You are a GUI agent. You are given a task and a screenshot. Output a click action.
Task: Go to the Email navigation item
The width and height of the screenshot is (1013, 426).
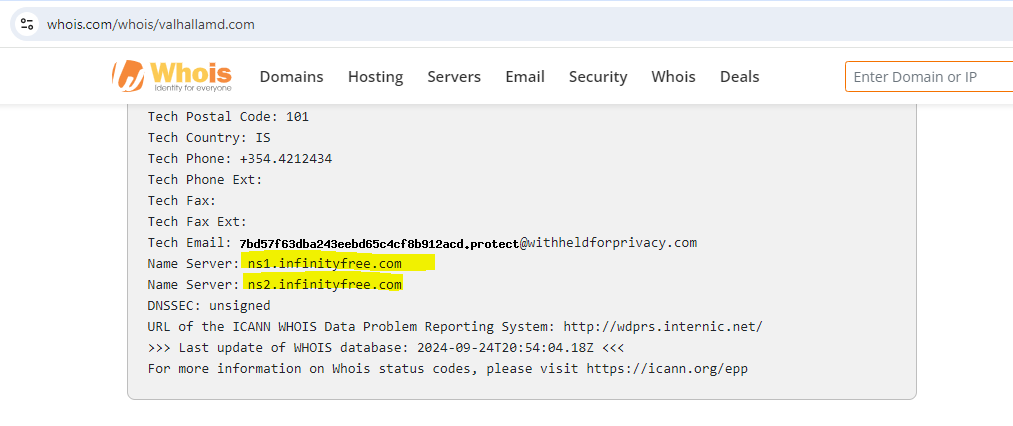coord(525,77)
